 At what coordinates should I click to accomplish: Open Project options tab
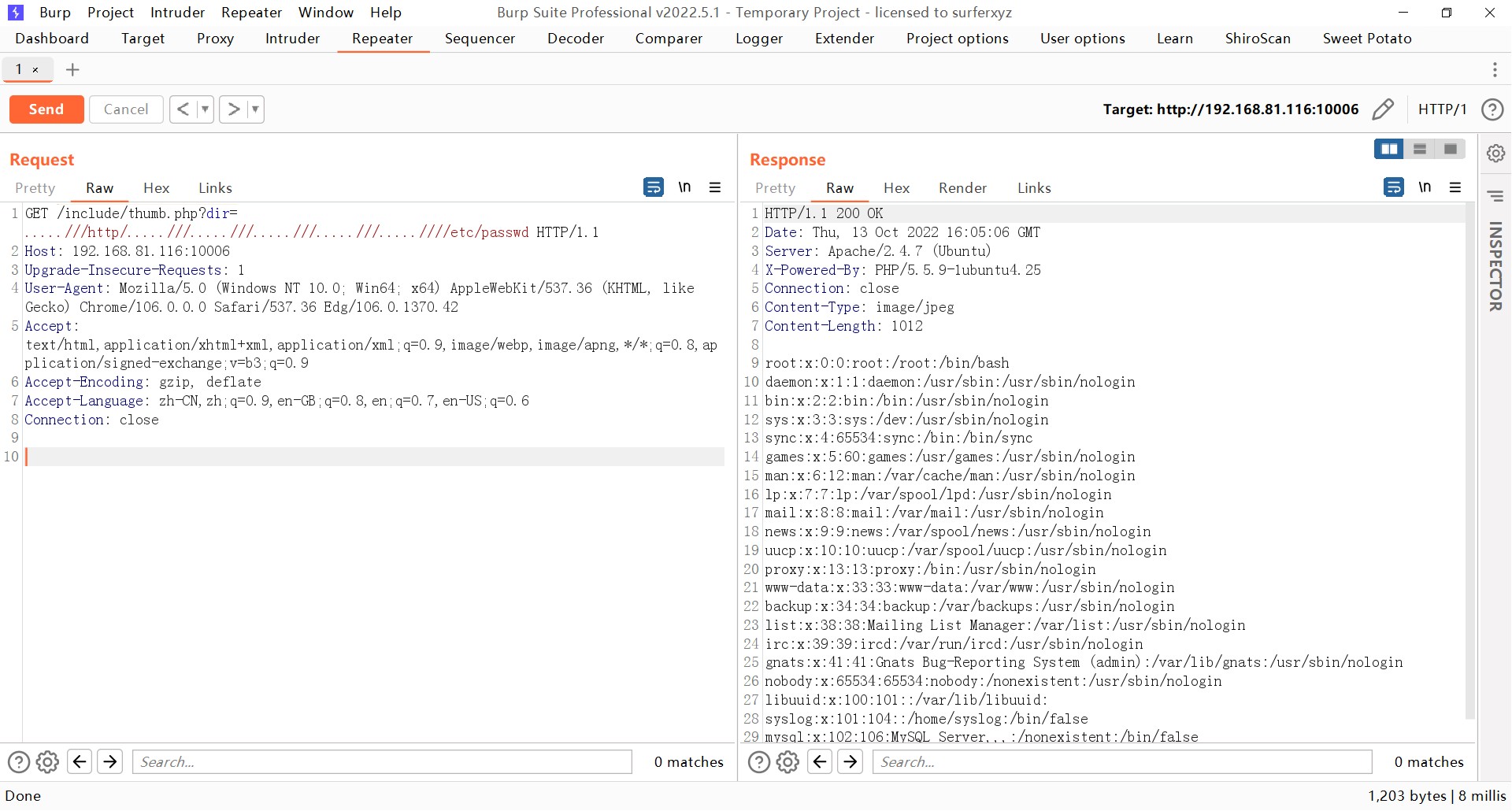957,39
